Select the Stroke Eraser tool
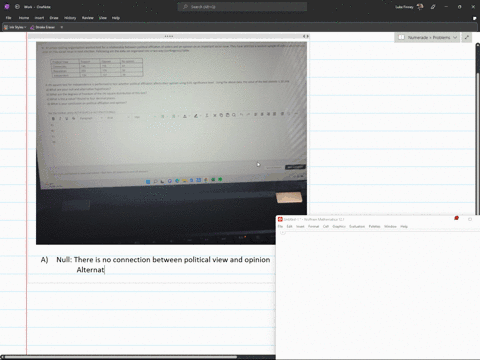The width and height of the screenshot is (480, 360). [x=42, y=27]
